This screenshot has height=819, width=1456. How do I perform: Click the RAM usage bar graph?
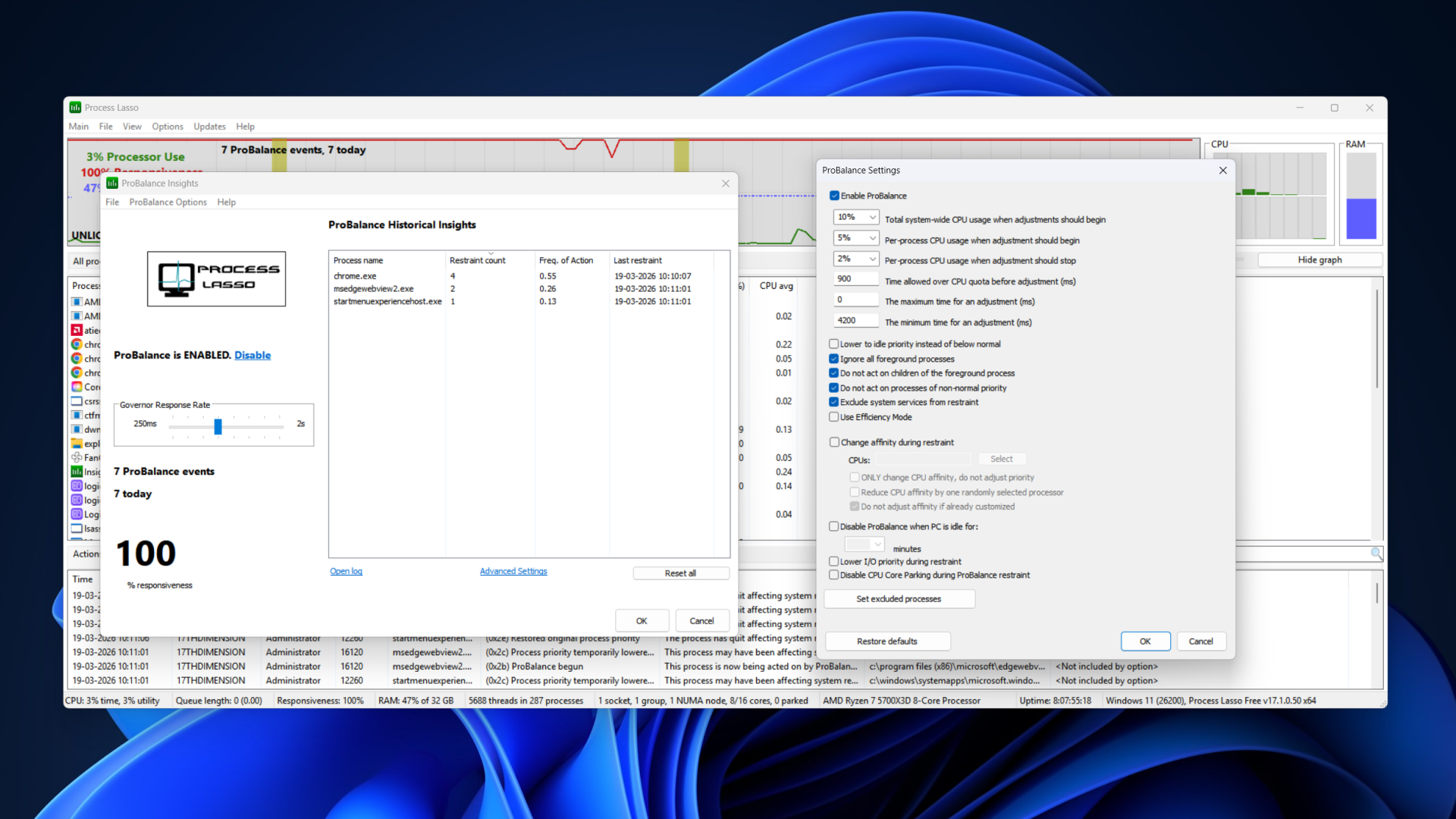1361,196
